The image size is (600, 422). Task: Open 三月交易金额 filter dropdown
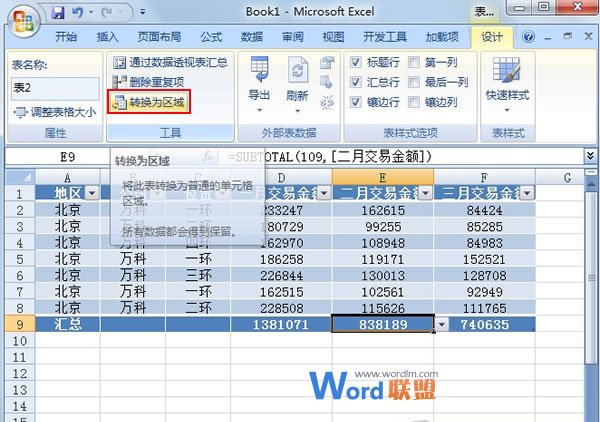pyautogui.click(x=527, y=193)
